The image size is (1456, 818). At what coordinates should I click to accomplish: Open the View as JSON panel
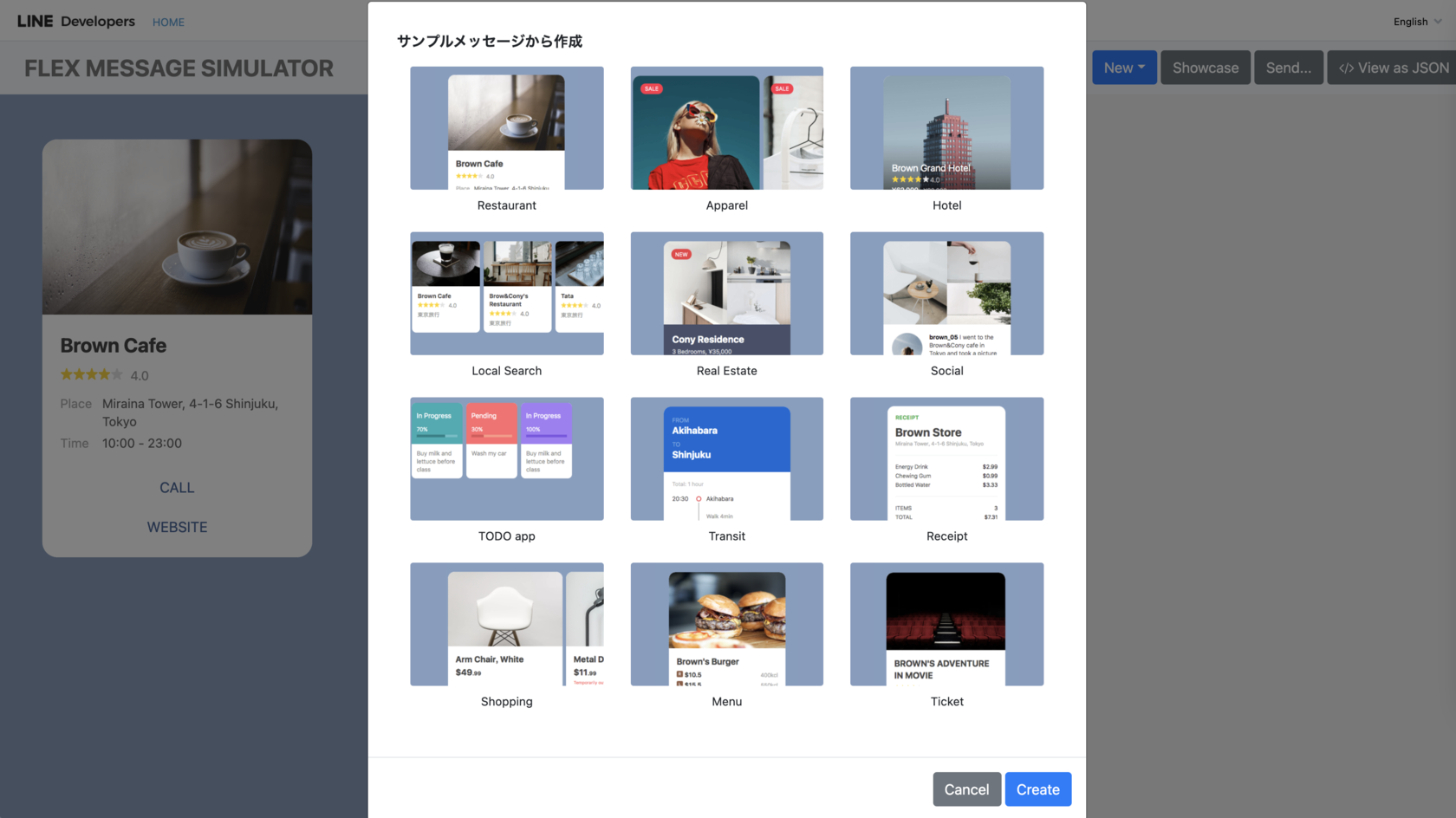pos(1391,67)
